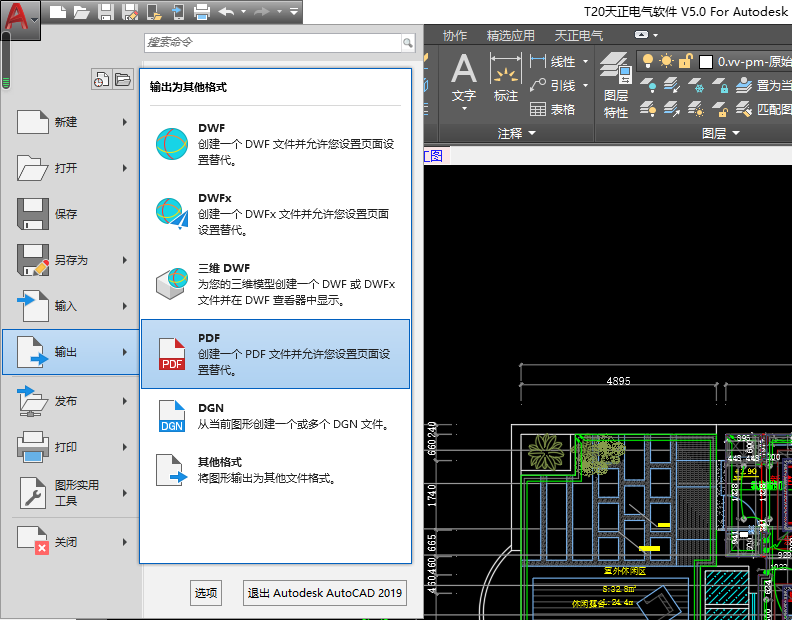Toggle layer lock padlock in layer dropdown
Screen dimensions: 792x620
point(685,62)
